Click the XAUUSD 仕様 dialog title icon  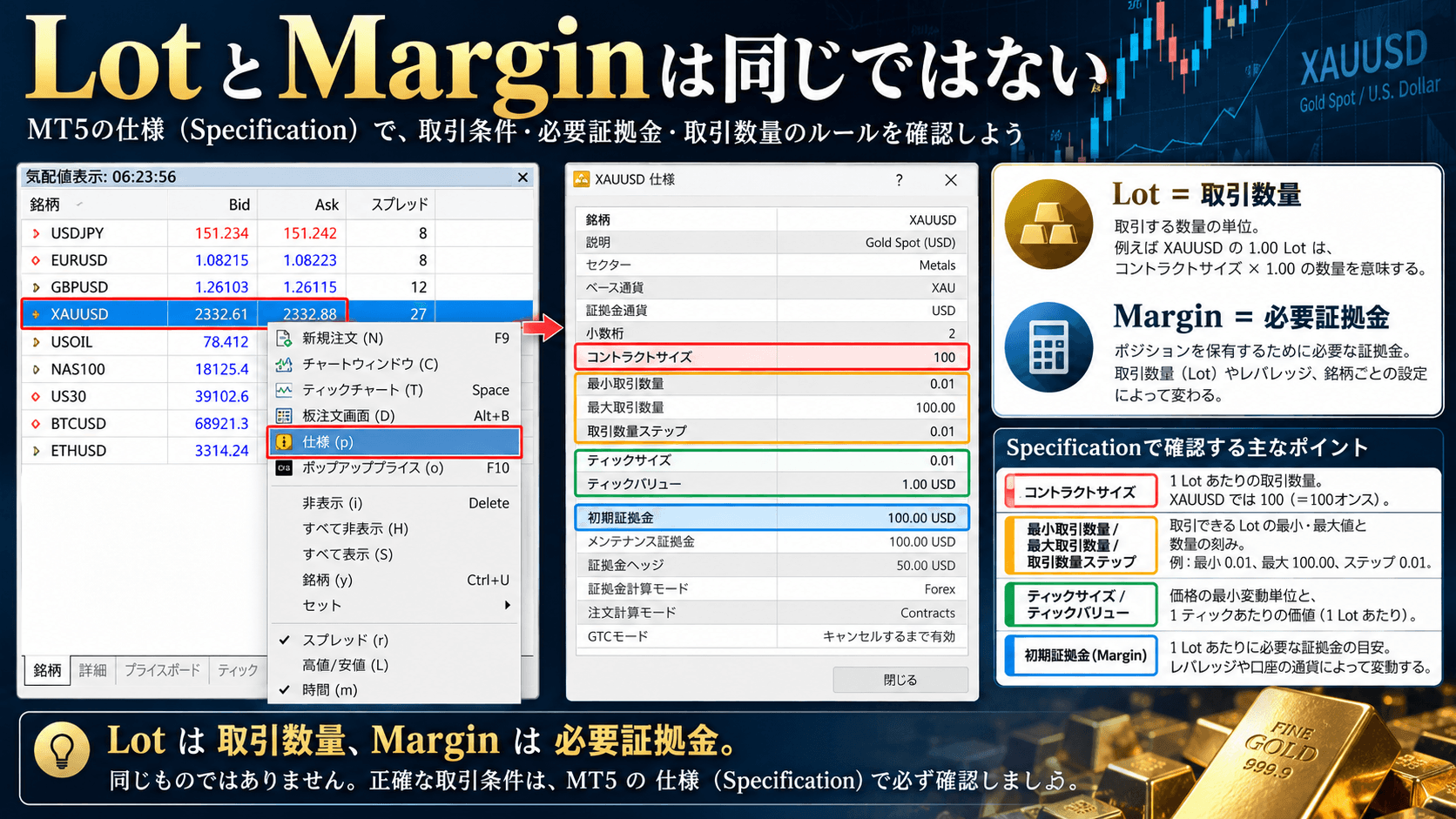[x=581, y=179]
